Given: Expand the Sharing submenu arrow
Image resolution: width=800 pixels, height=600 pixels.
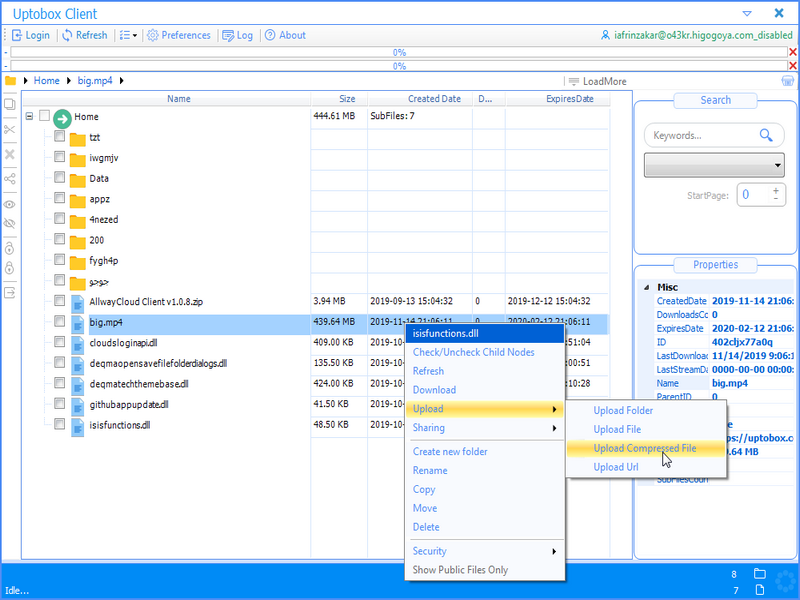Looking at the screenshot, I should [x=554, y=428].
